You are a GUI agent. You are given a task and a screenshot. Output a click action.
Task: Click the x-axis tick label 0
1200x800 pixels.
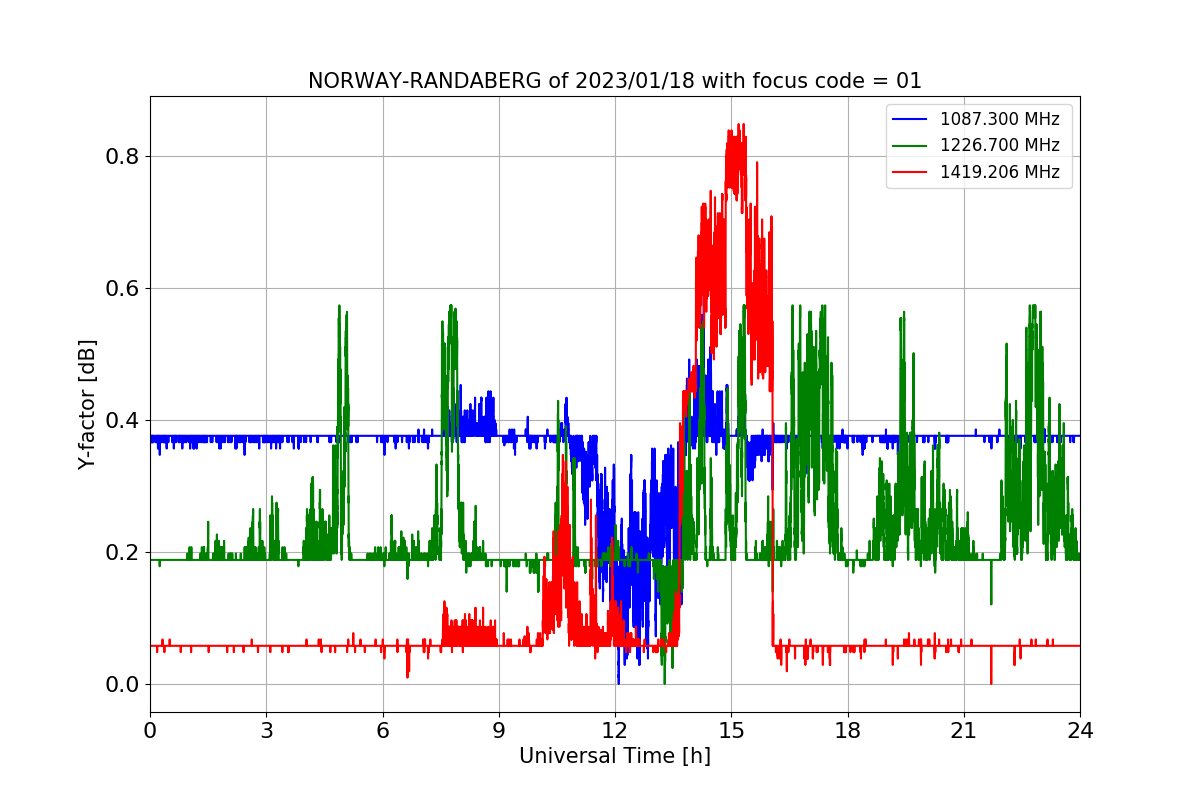(x=150, y=729)
